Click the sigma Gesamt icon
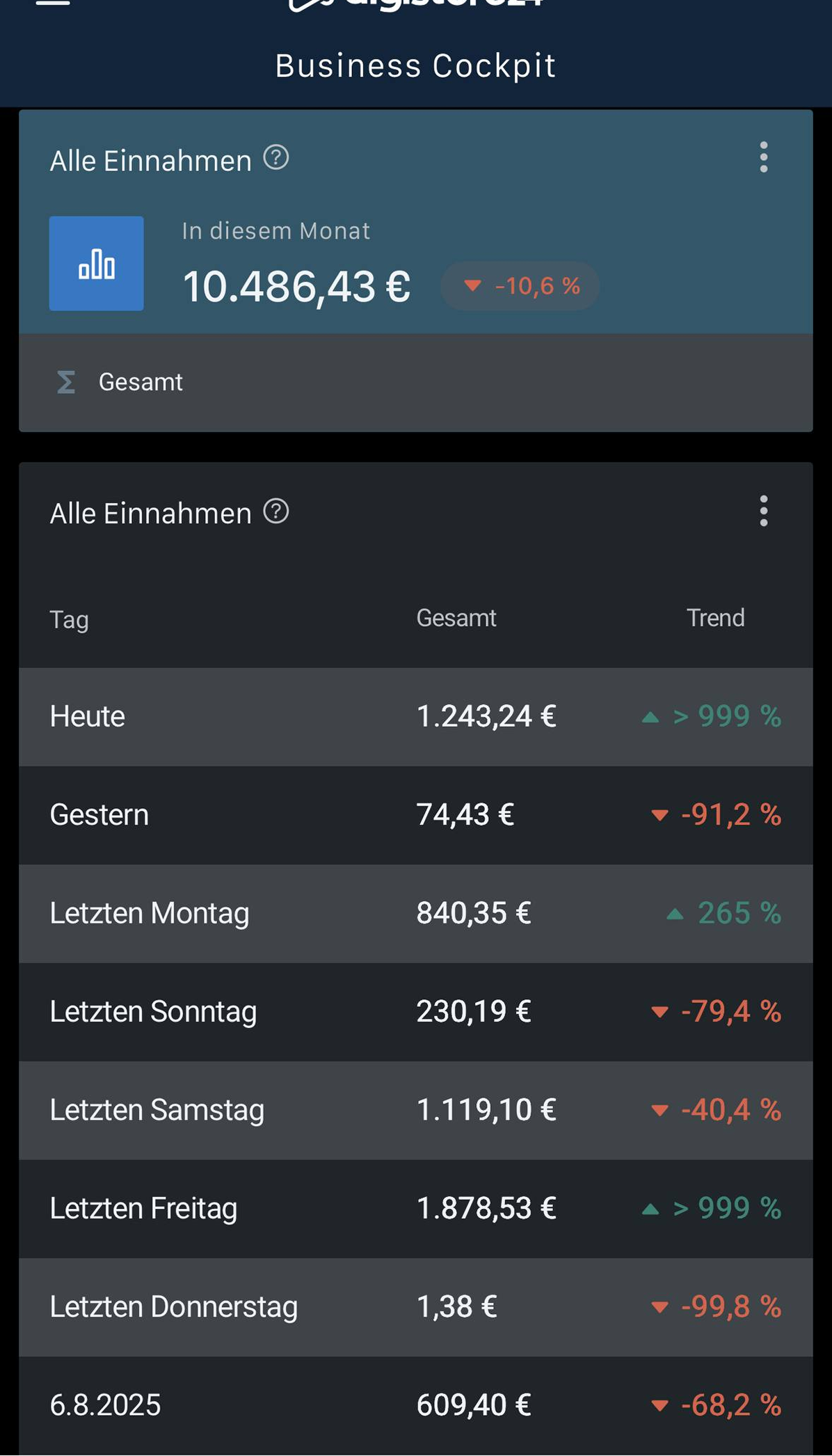832x1456 pixels. tap(66, 382)
